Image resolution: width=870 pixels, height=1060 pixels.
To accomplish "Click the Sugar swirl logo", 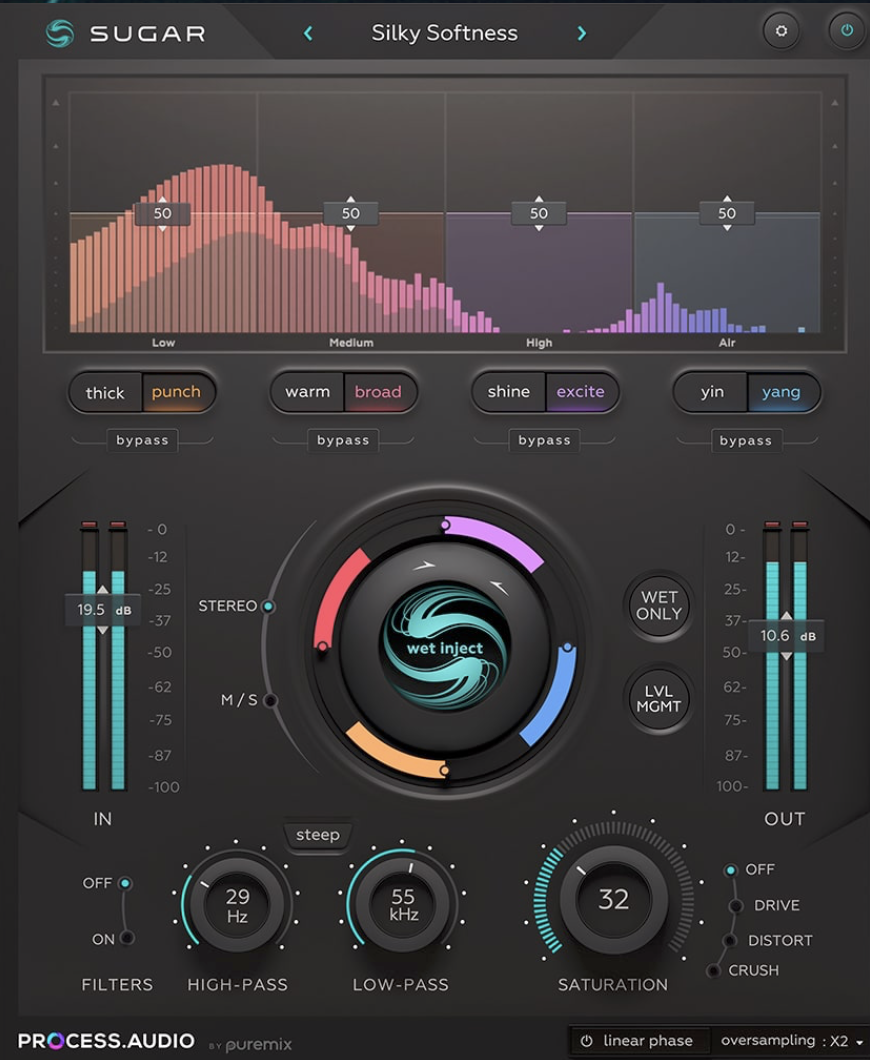I will (x=60, y=33).
